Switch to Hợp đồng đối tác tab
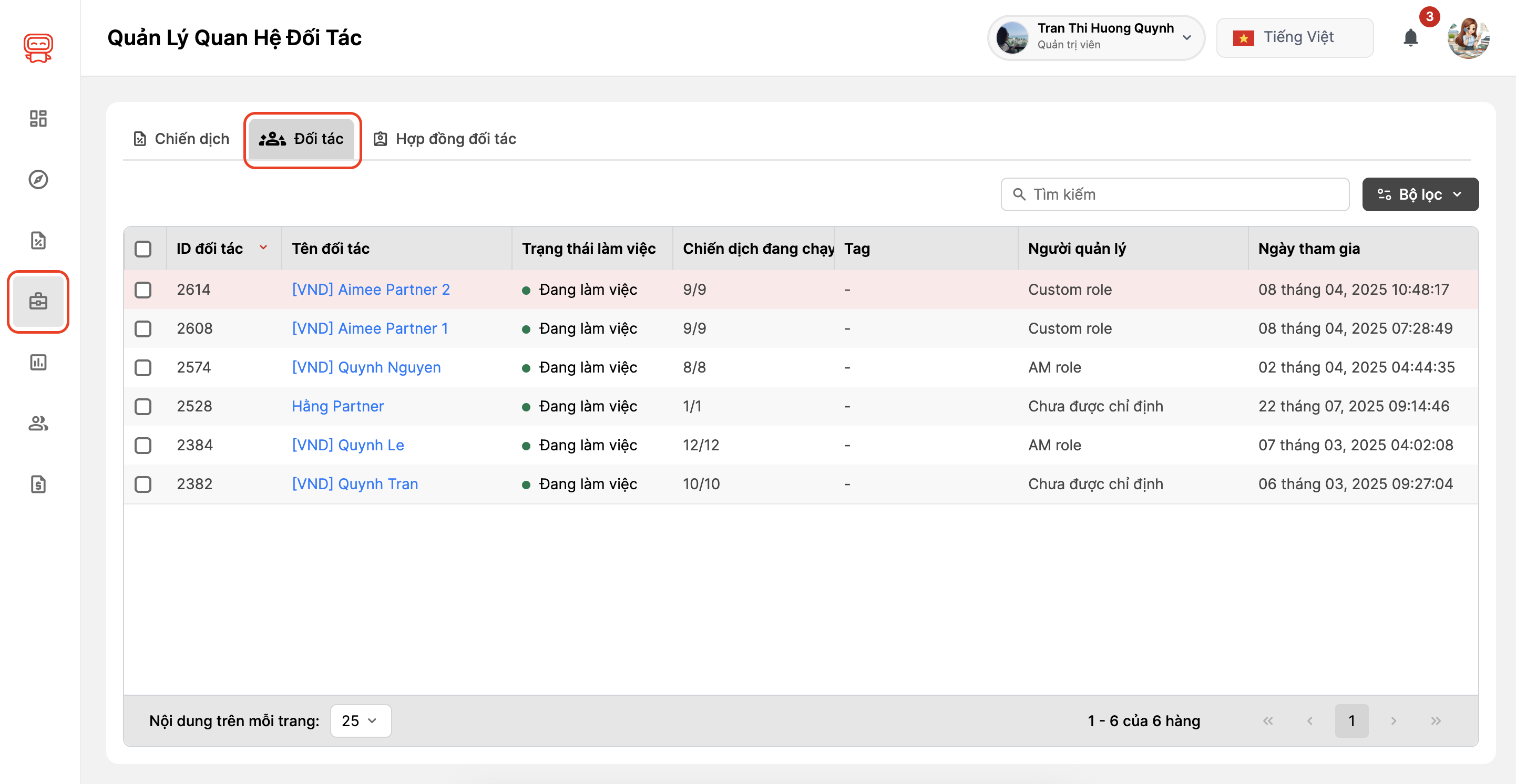This screenshot has width=1516, height=784. tap(445, 139)
